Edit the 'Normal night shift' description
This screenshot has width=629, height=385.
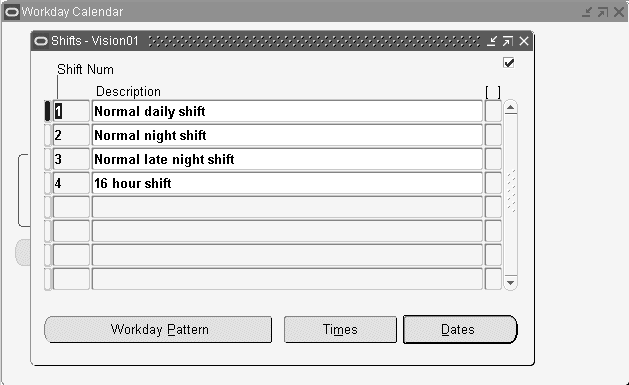click(x=287, y=135)
